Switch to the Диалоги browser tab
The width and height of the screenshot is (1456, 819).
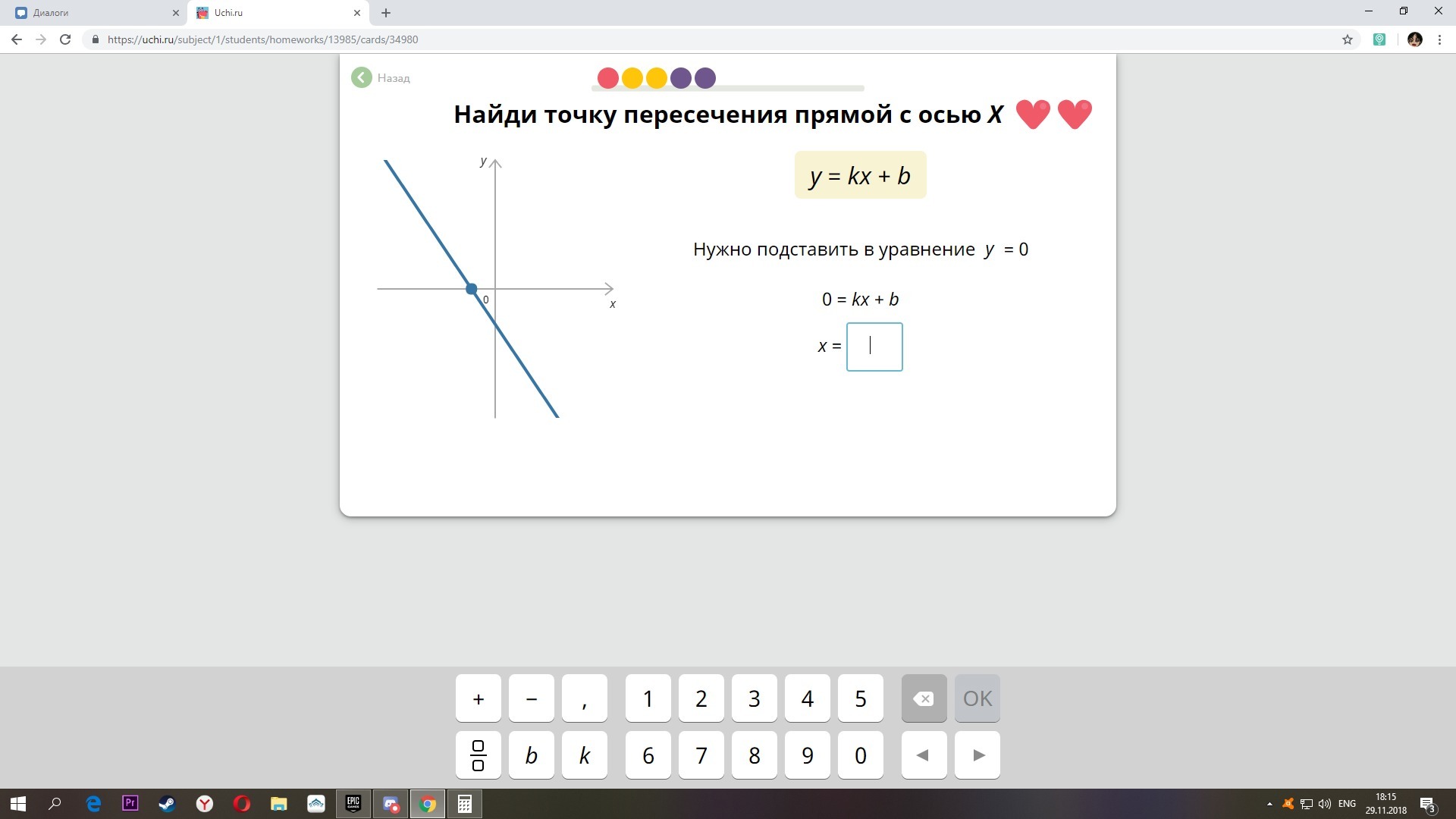click(91, 13)
